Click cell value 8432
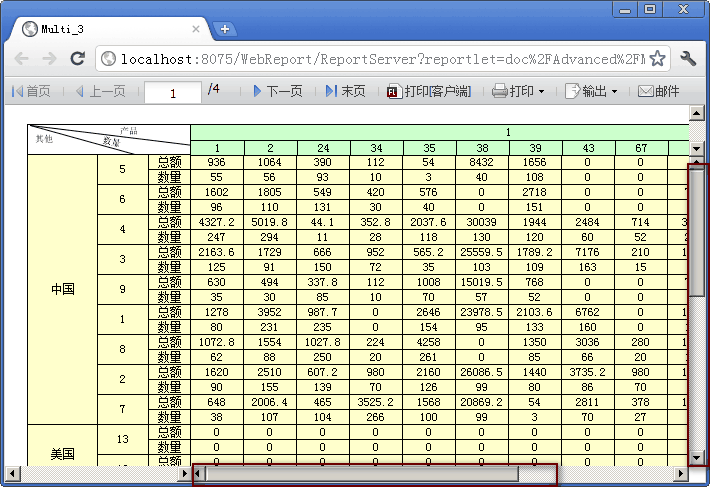The height and width of the screenshot is (487, 710). (481, 162)
